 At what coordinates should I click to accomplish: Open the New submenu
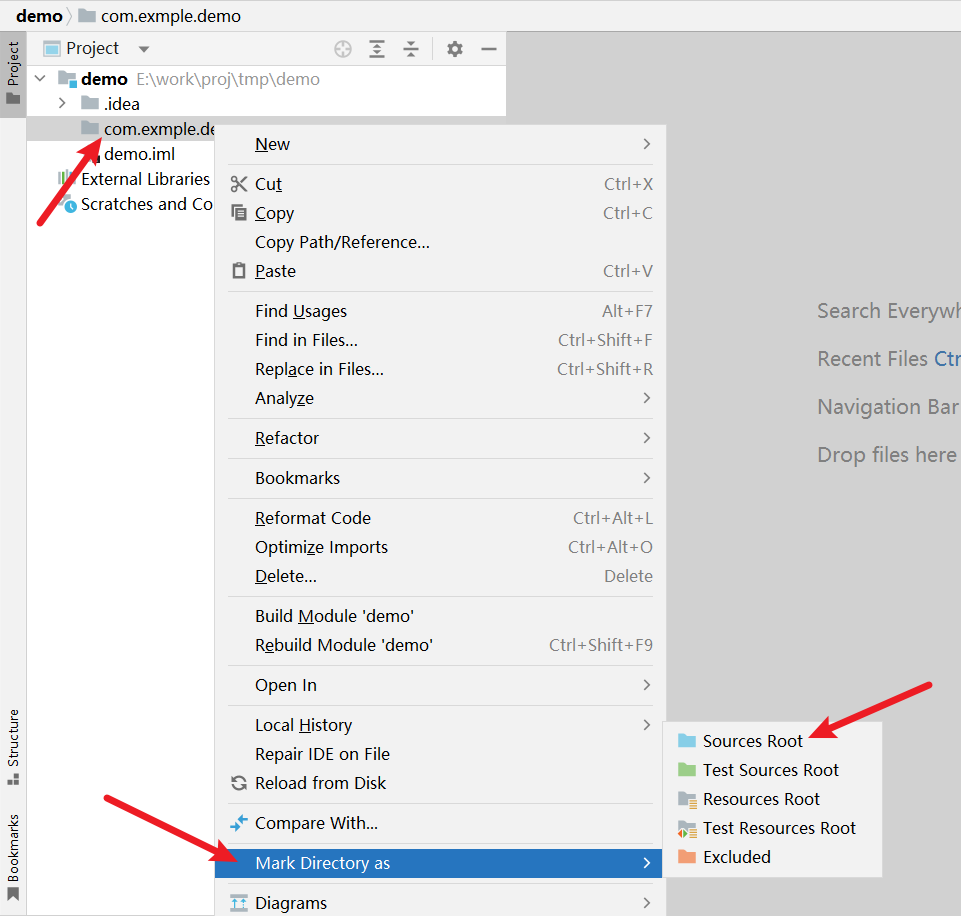[x=440, y=144]
